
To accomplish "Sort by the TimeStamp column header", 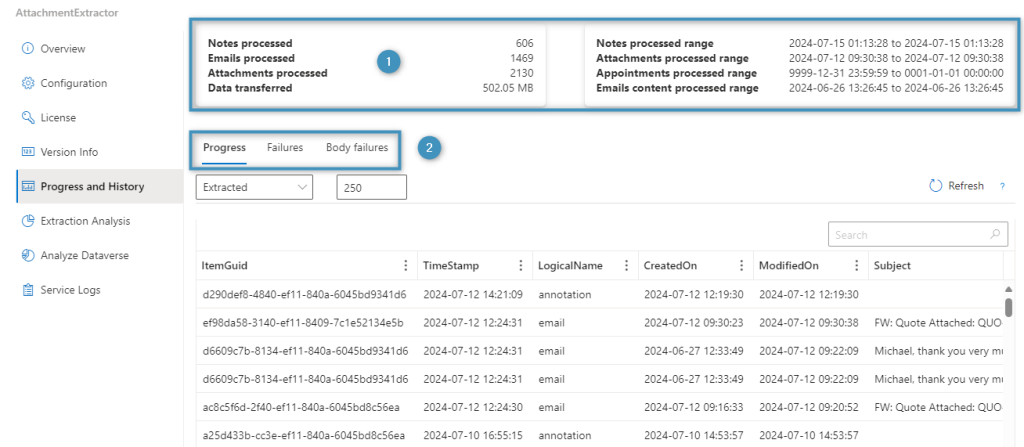I will click(x=451, y=266).
